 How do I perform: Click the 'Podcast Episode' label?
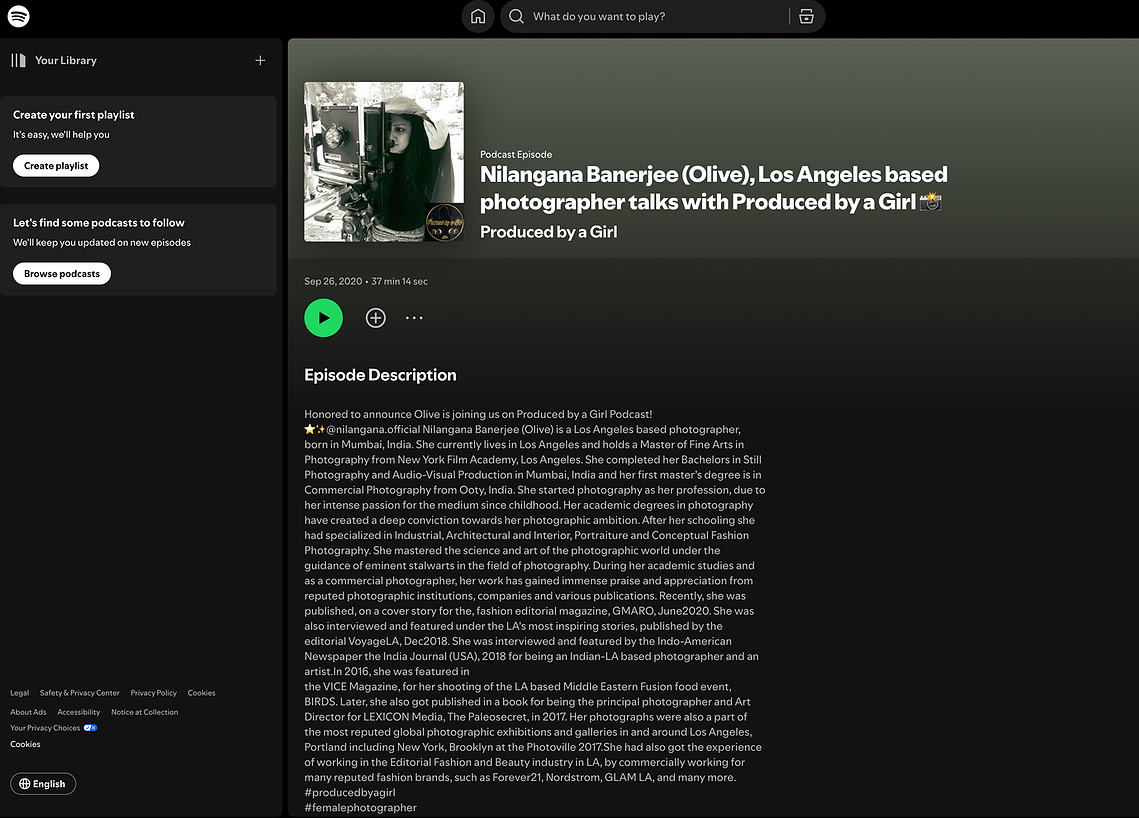click(x=516, y=154)
